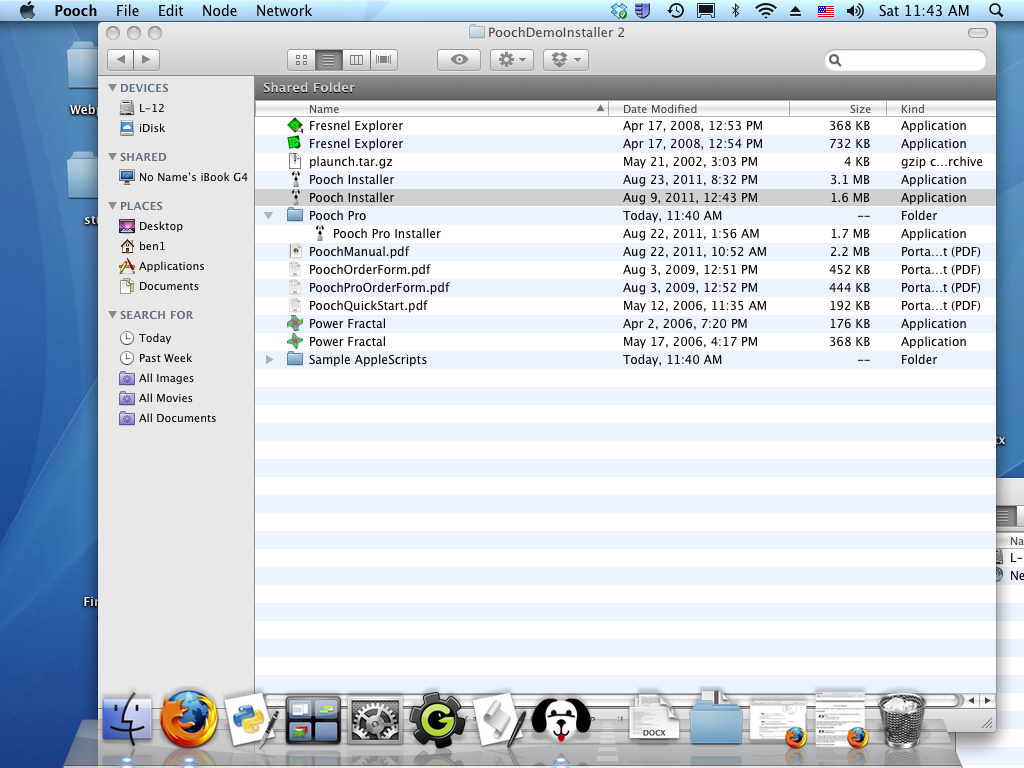Click Finder icon in the Dock

(127, 720)
